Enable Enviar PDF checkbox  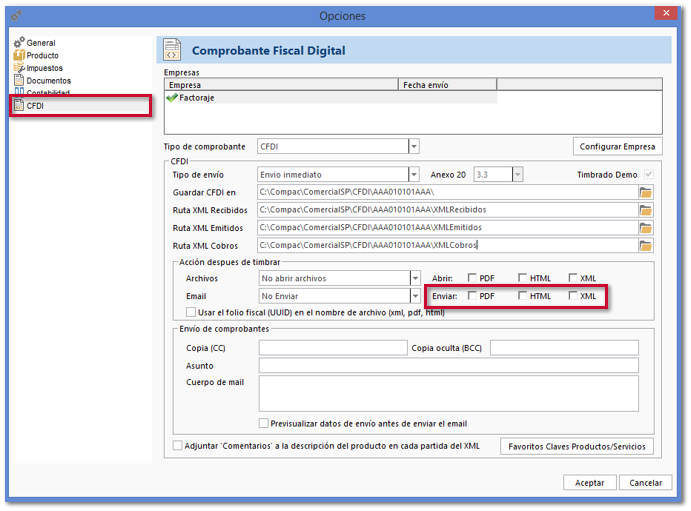[x=473, y=296]
